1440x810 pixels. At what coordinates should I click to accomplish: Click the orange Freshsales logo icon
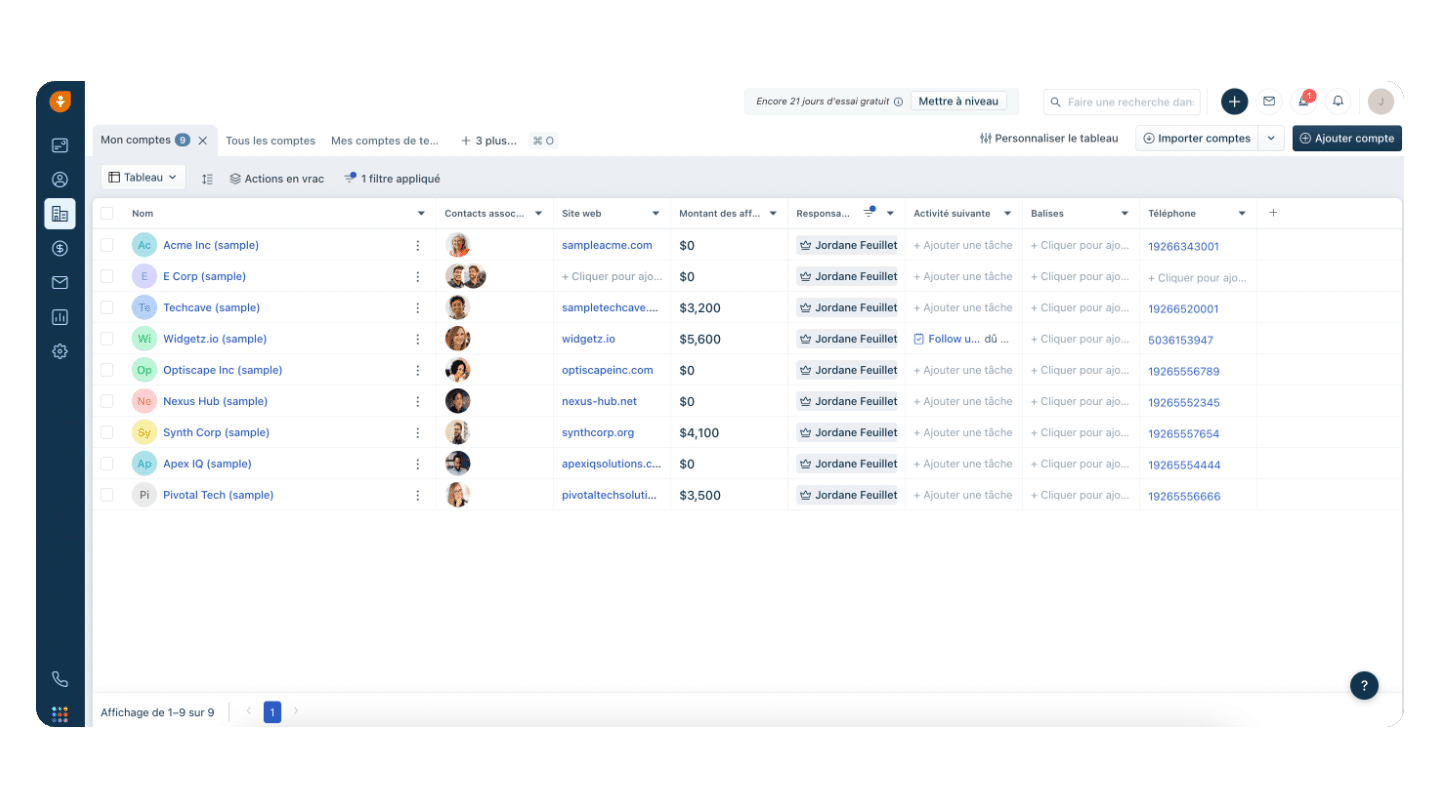[x=60, y=101]
